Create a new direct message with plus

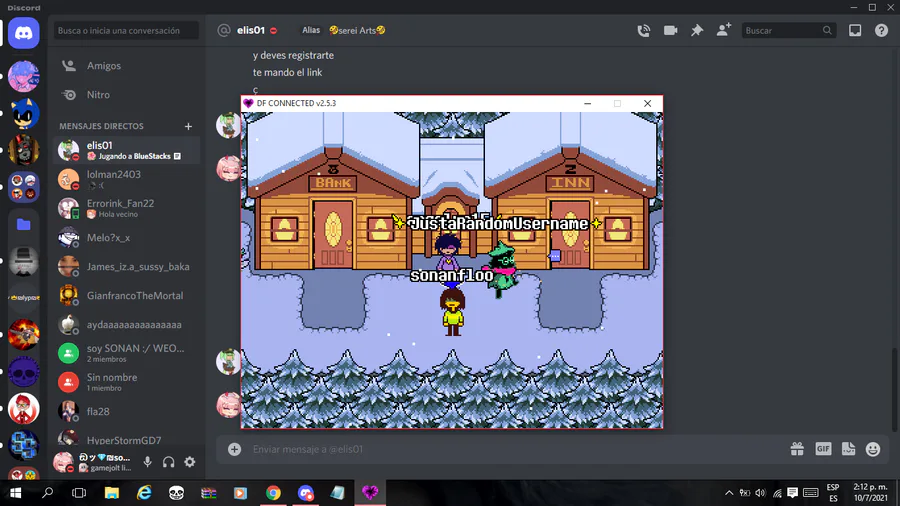188,126
